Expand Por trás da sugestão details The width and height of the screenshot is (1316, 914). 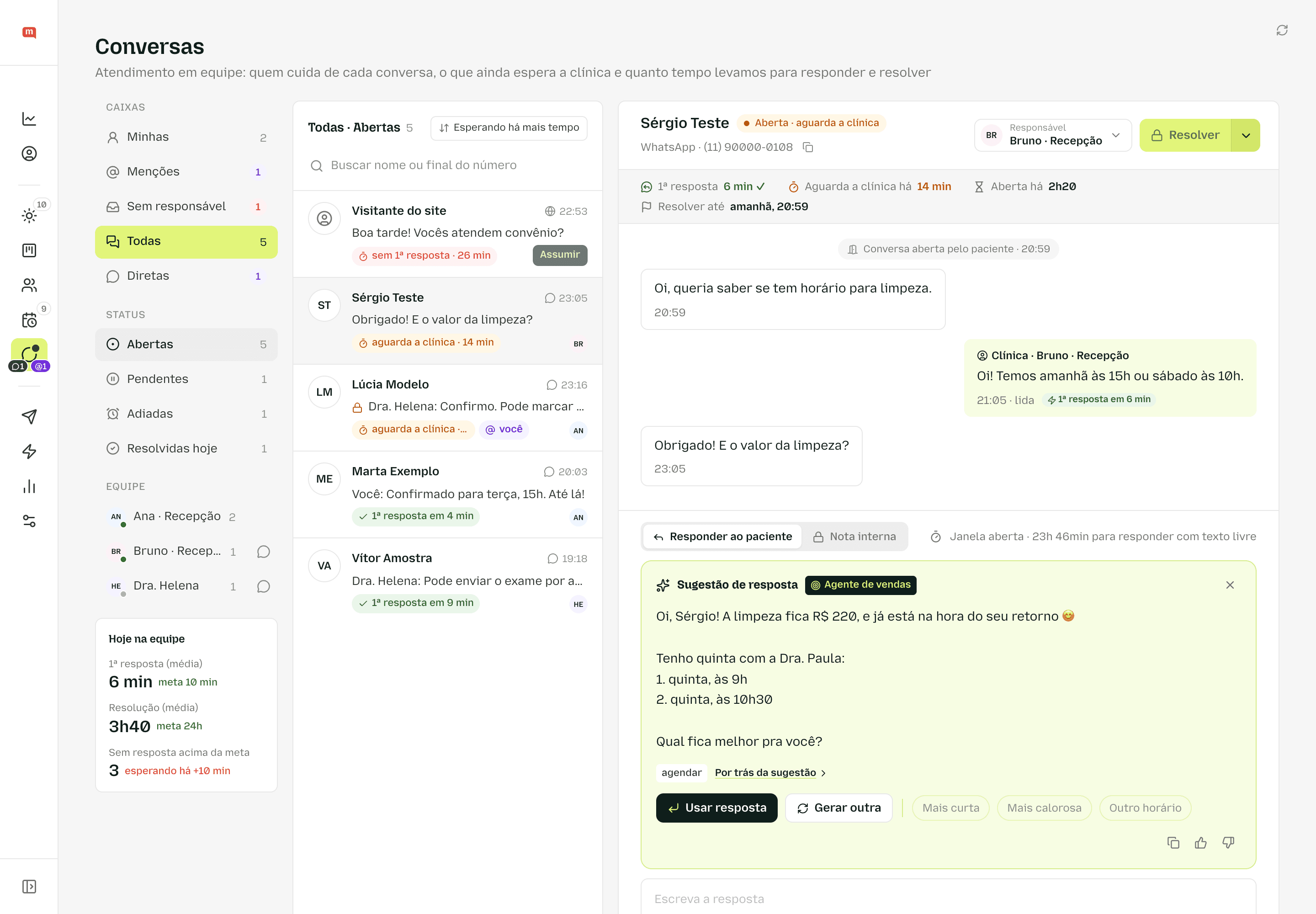(x=770, y=772)
